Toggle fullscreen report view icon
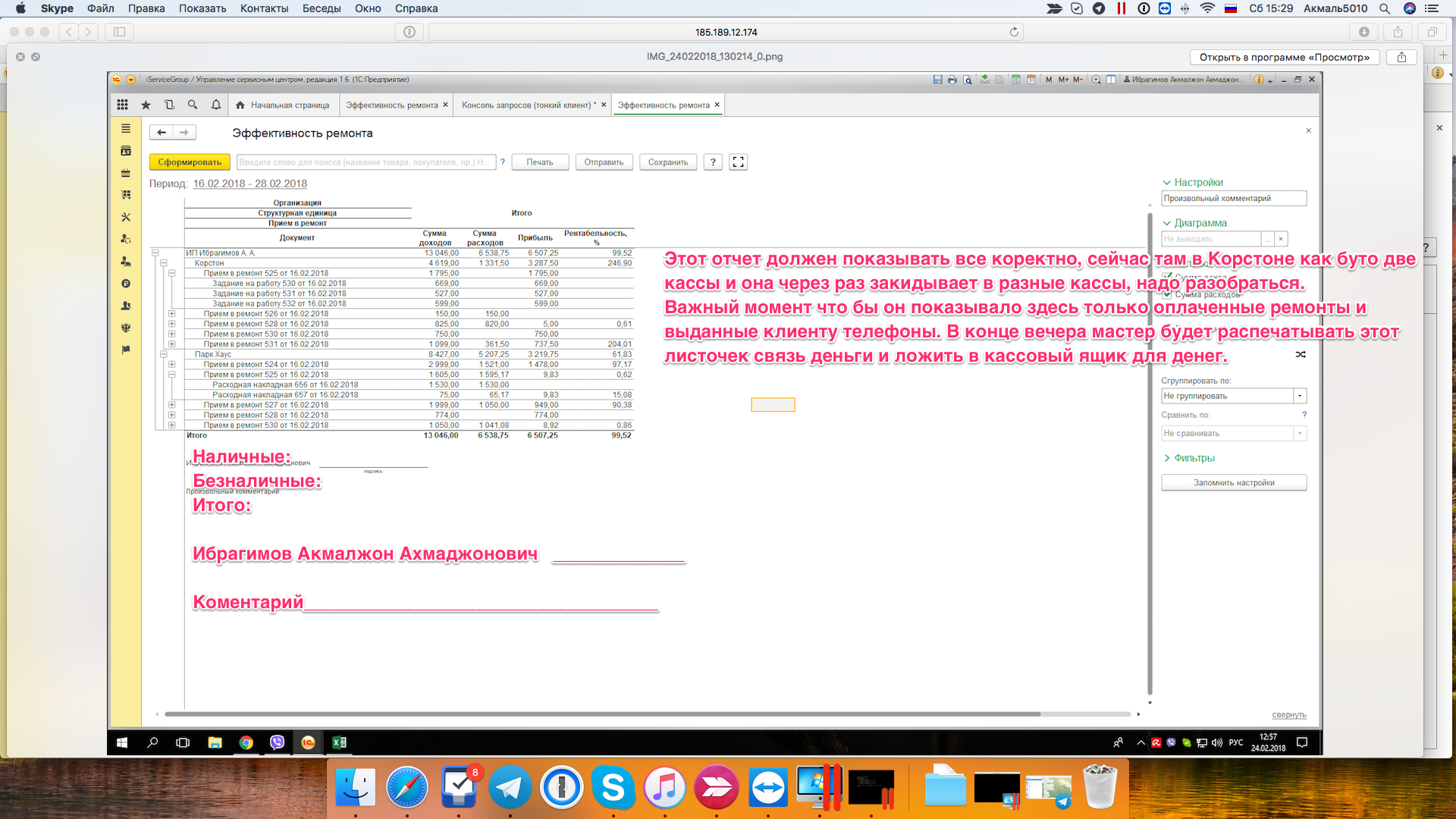Viewport: 1456px width, 819px height. pos(738,162)
